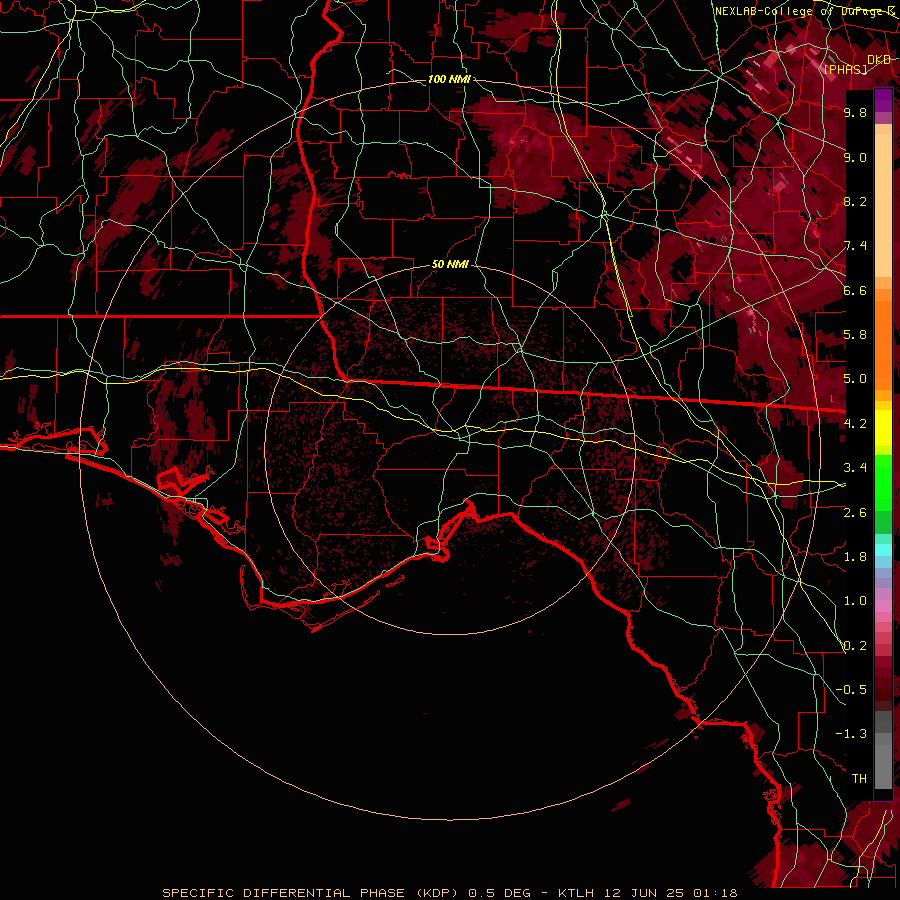The height and width of the screenshot is (900, 900).
Task: Click the "(KDP)" text in caption
Action: pyautogui.click(x=437, y=893)
